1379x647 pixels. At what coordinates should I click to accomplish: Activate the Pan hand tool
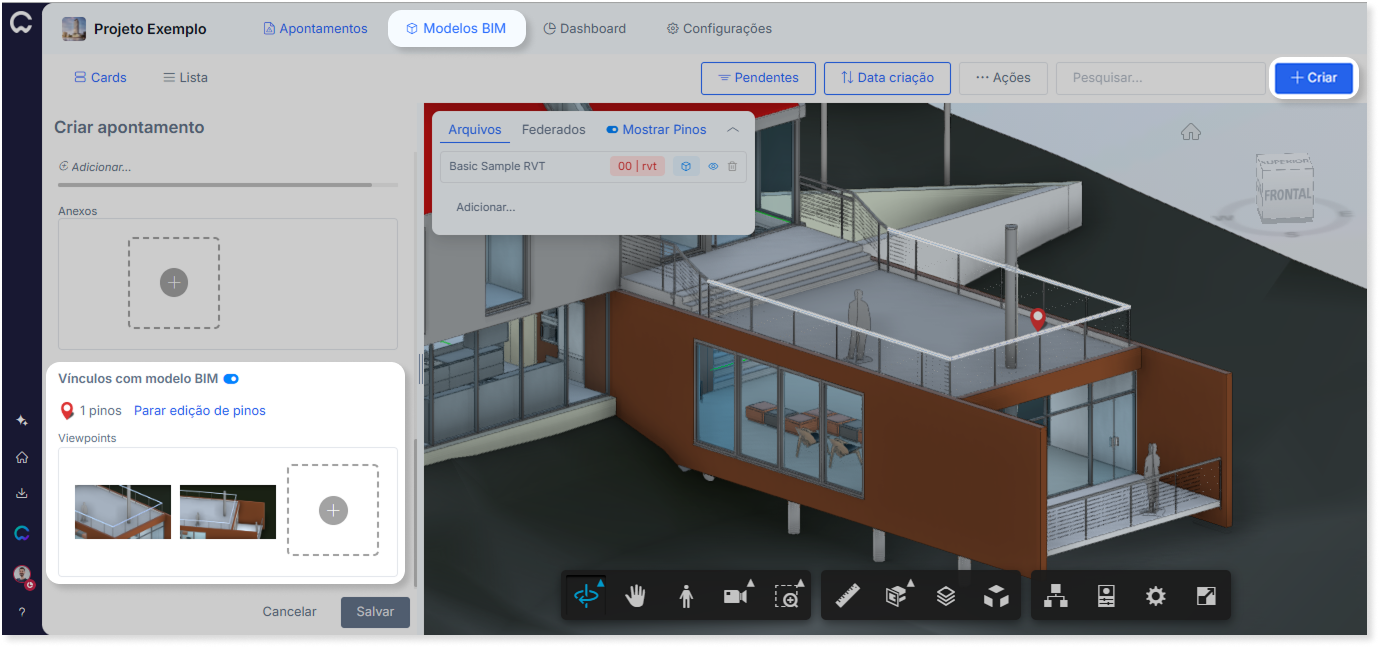636,596
